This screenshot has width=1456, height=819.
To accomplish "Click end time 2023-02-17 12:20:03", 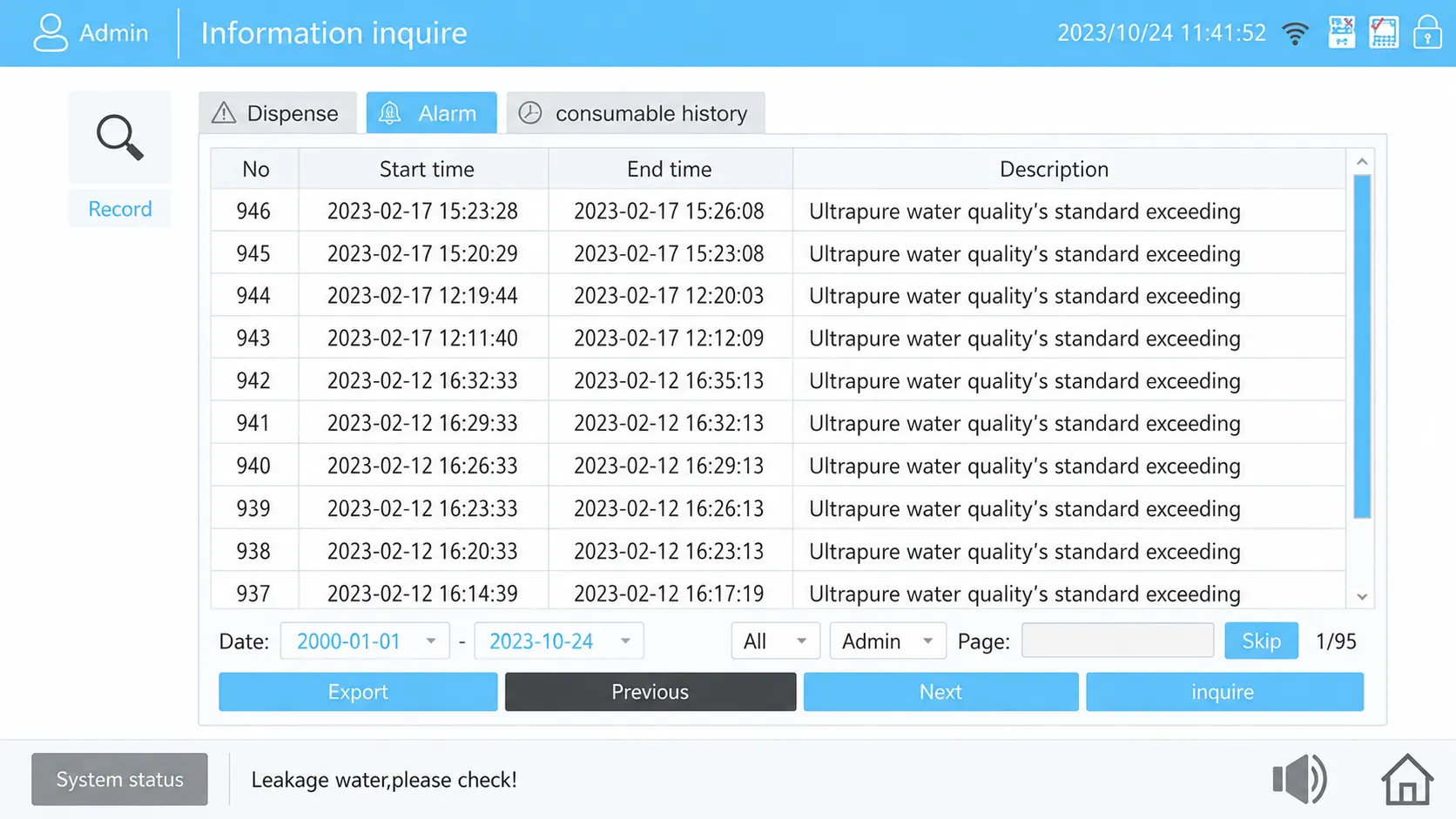I will coord(669,296).
